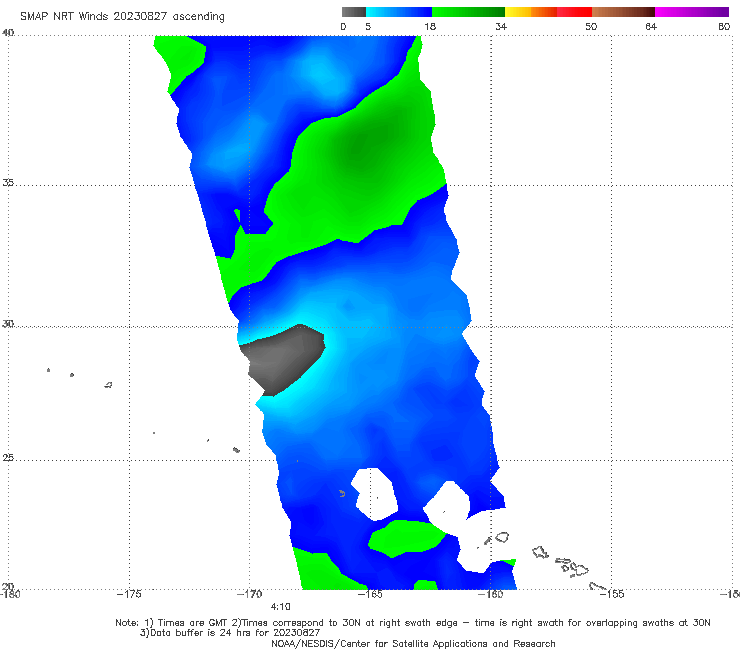Select the '40' latitude axis label
Image resolution: width=740 pixels, height=650 pixels.
click(x=8, y=33)
